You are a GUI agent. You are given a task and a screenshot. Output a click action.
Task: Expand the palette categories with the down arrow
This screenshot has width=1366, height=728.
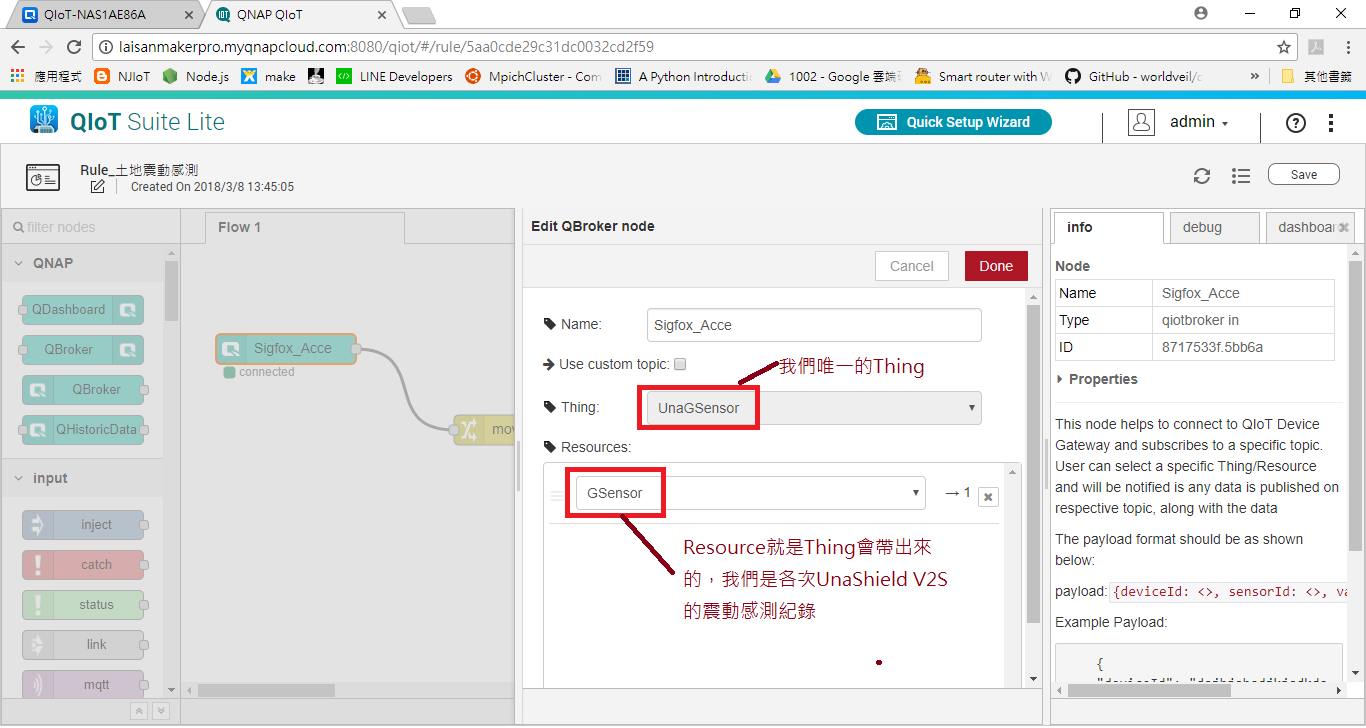tap(160, 711)
